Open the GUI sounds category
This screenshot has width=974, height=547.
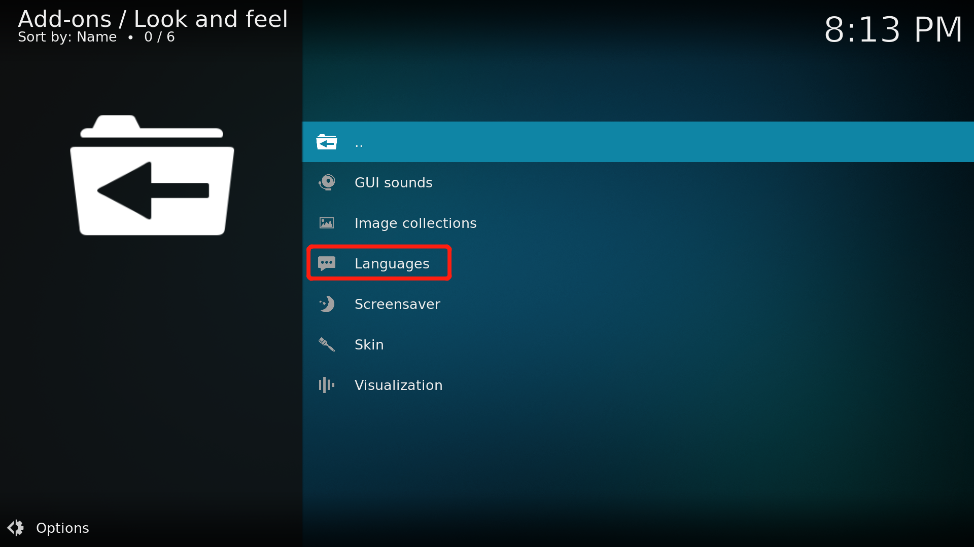tap(638, 183)
